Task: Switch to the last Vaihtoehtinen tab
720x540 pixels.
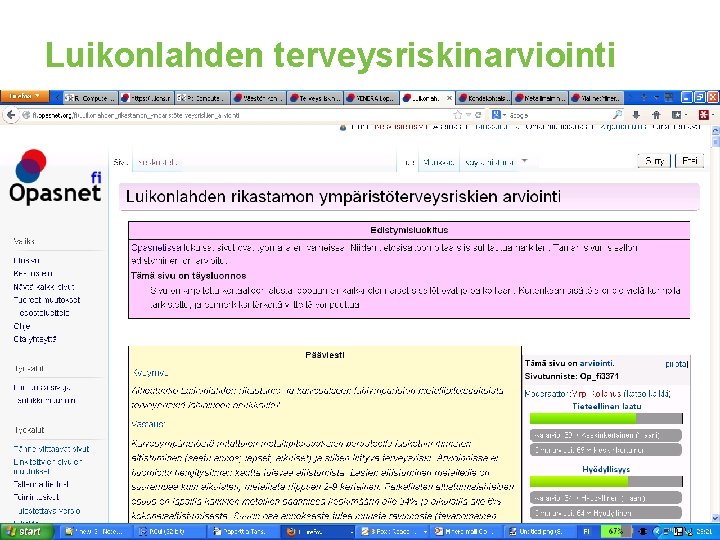Action: click(x=596, y=98)
